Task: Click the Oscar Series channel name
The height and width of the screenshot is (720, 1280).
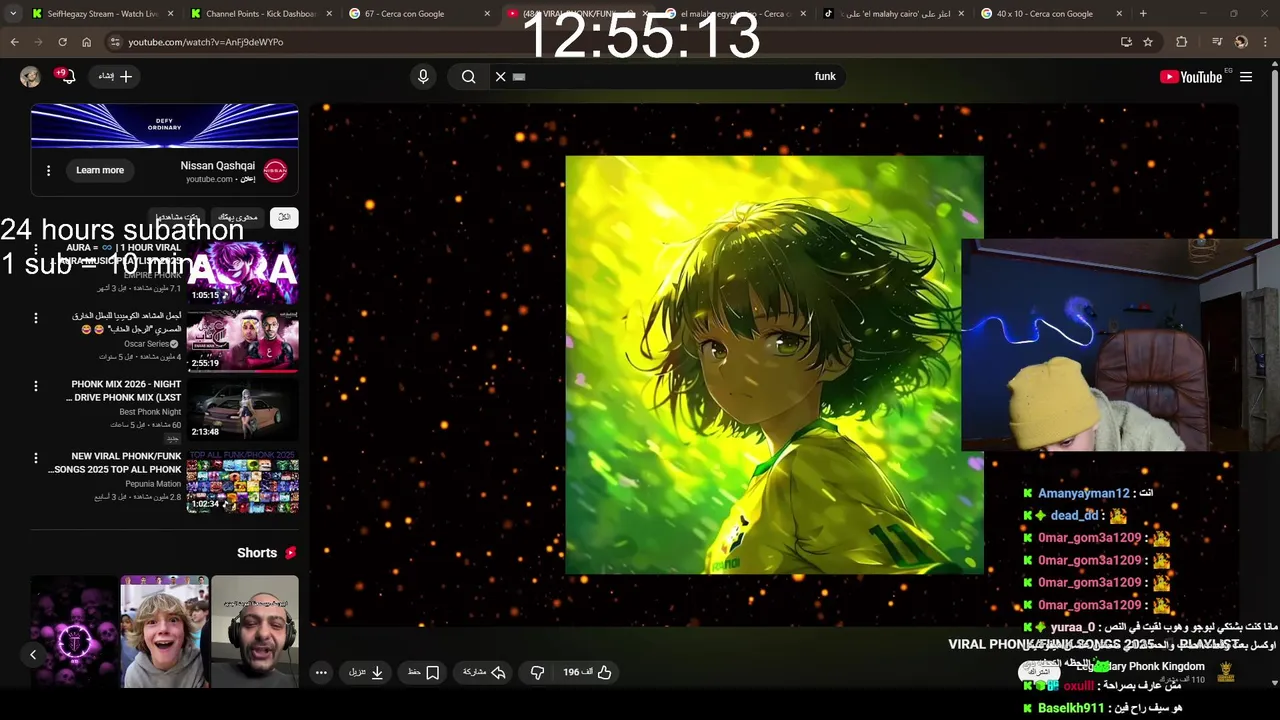Action: tap(148, 344)
